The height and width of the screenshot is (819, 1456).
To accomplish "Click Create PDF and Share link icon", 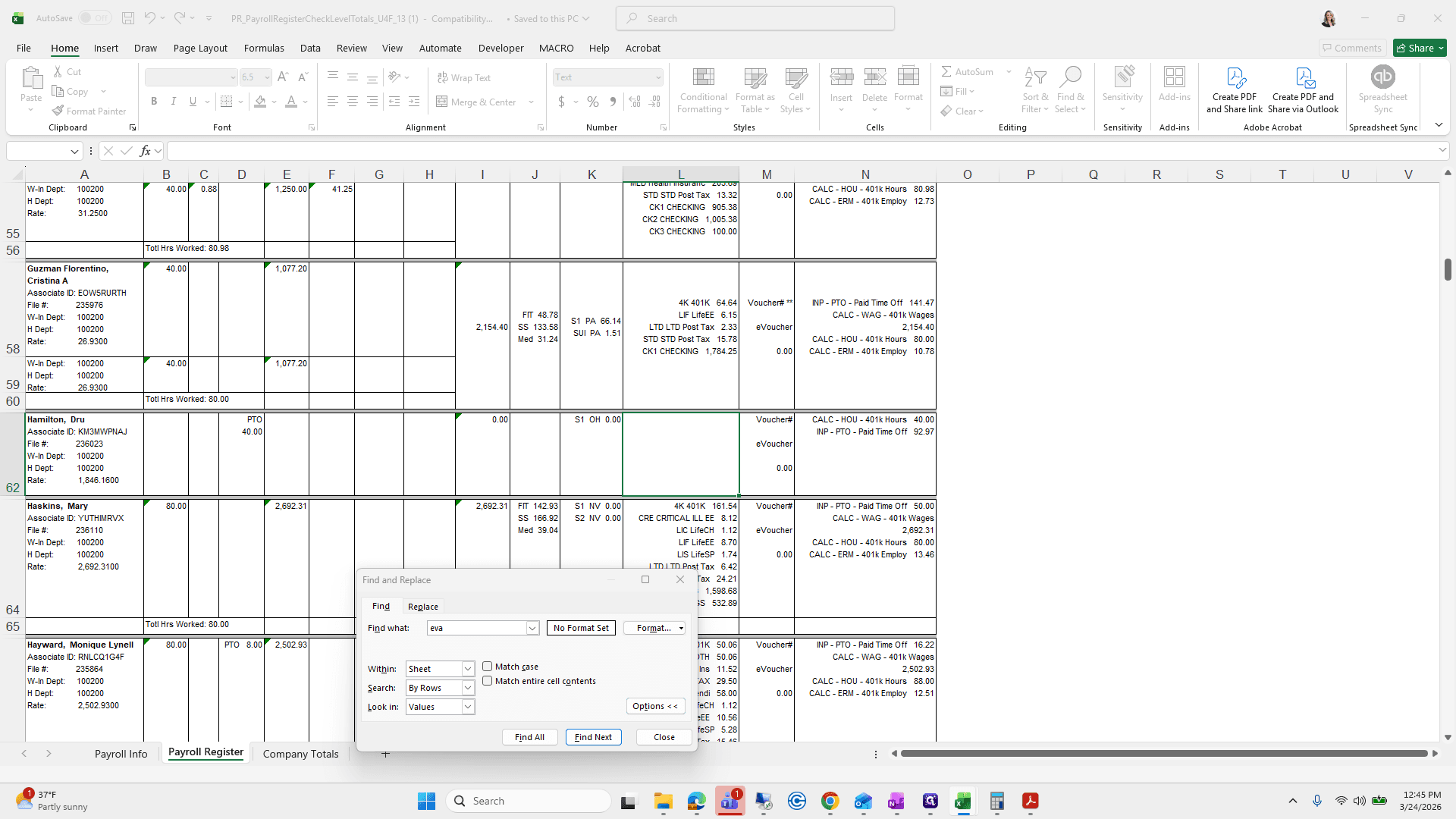I will point(1235,77).
